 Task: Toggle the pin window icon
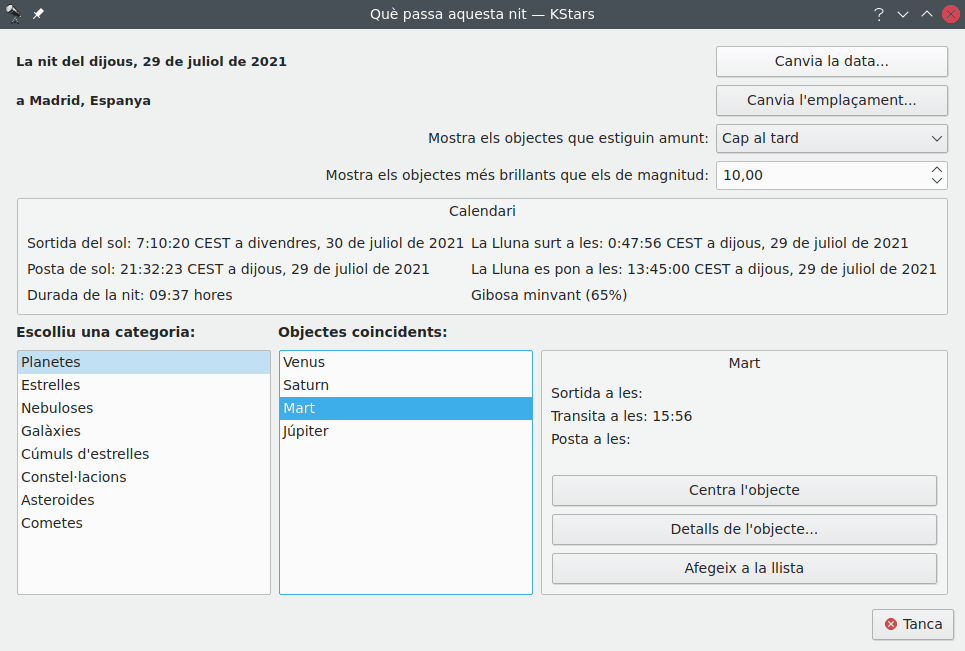point(38,14)
